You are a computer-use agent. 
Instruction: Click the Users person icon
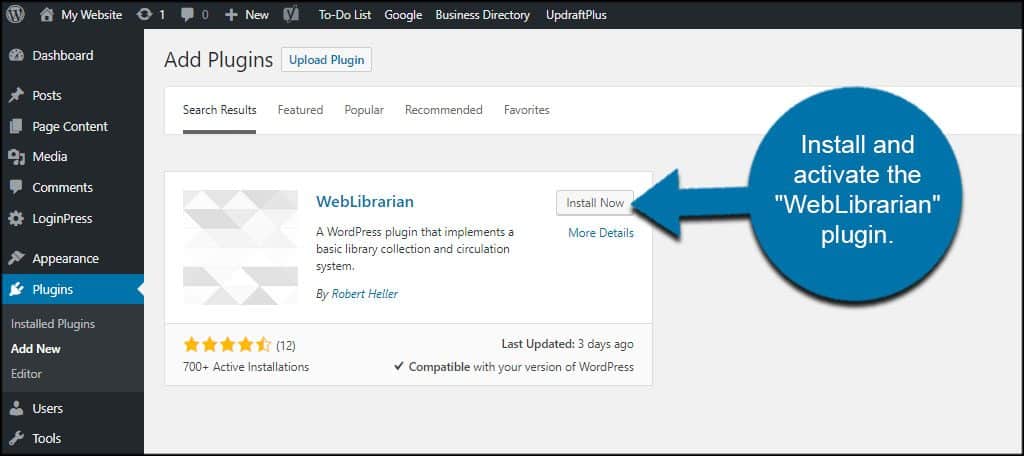[16, 408]
